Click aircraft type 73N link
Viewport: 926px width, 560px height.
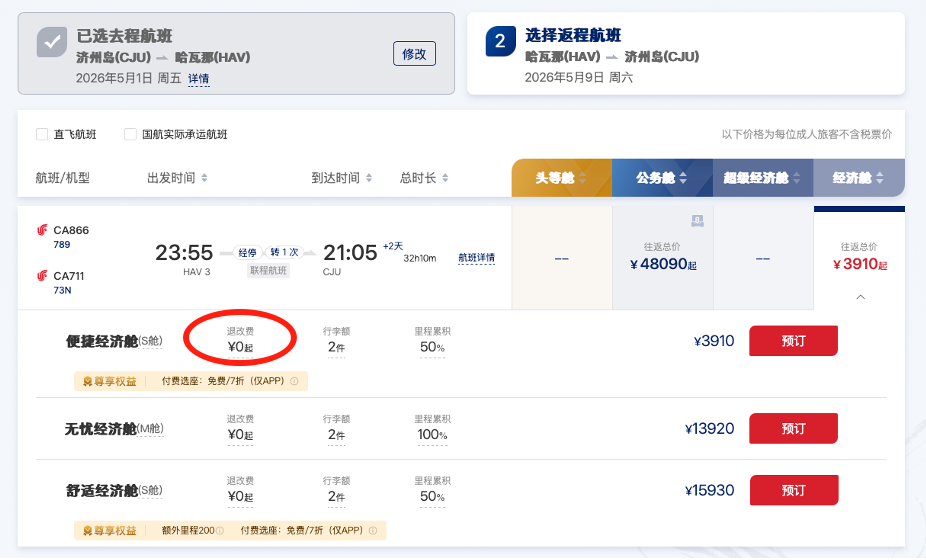[62, 290]
